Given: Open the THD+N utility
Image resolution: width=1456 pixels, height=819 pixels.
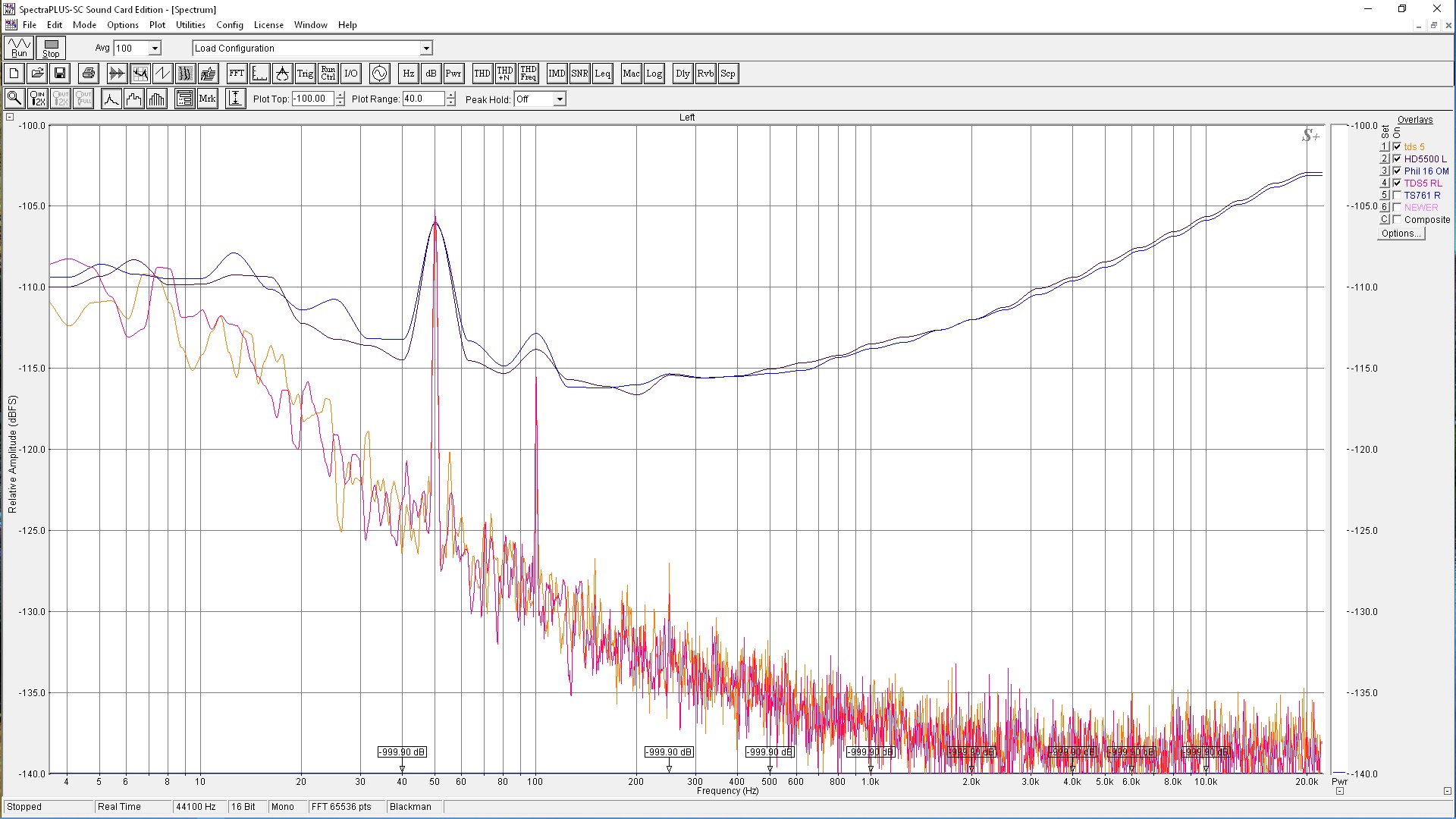Looking at the screenshot, I should click(505, 74).
